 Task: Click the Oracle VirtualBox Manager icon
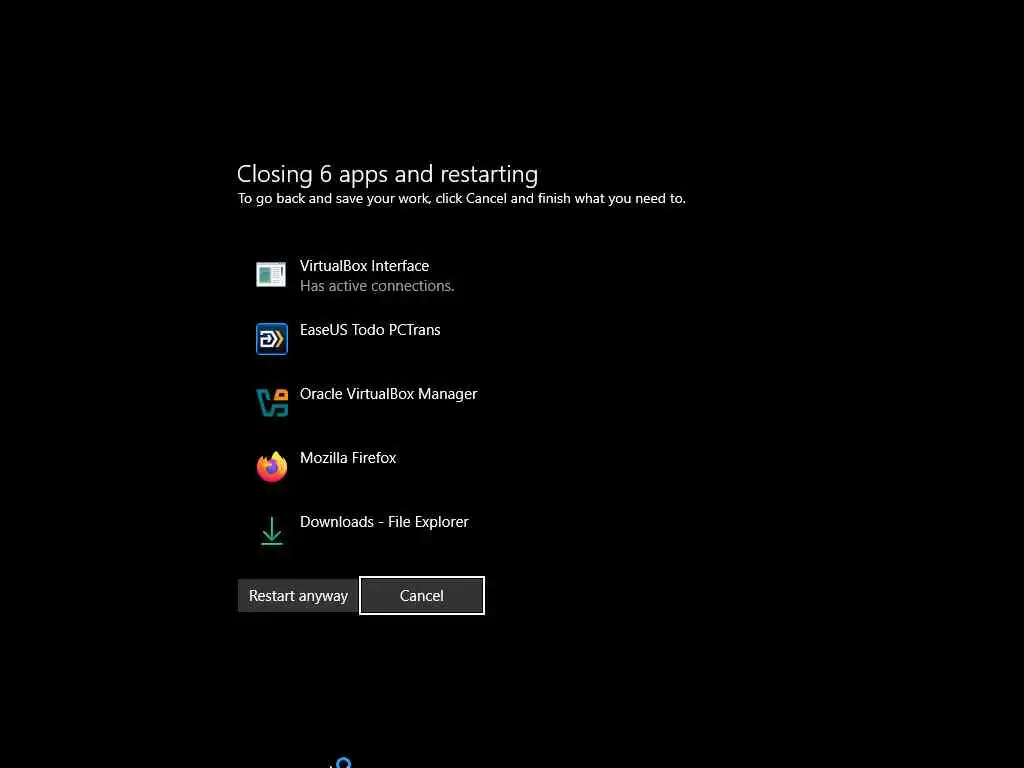coord(272,402)
